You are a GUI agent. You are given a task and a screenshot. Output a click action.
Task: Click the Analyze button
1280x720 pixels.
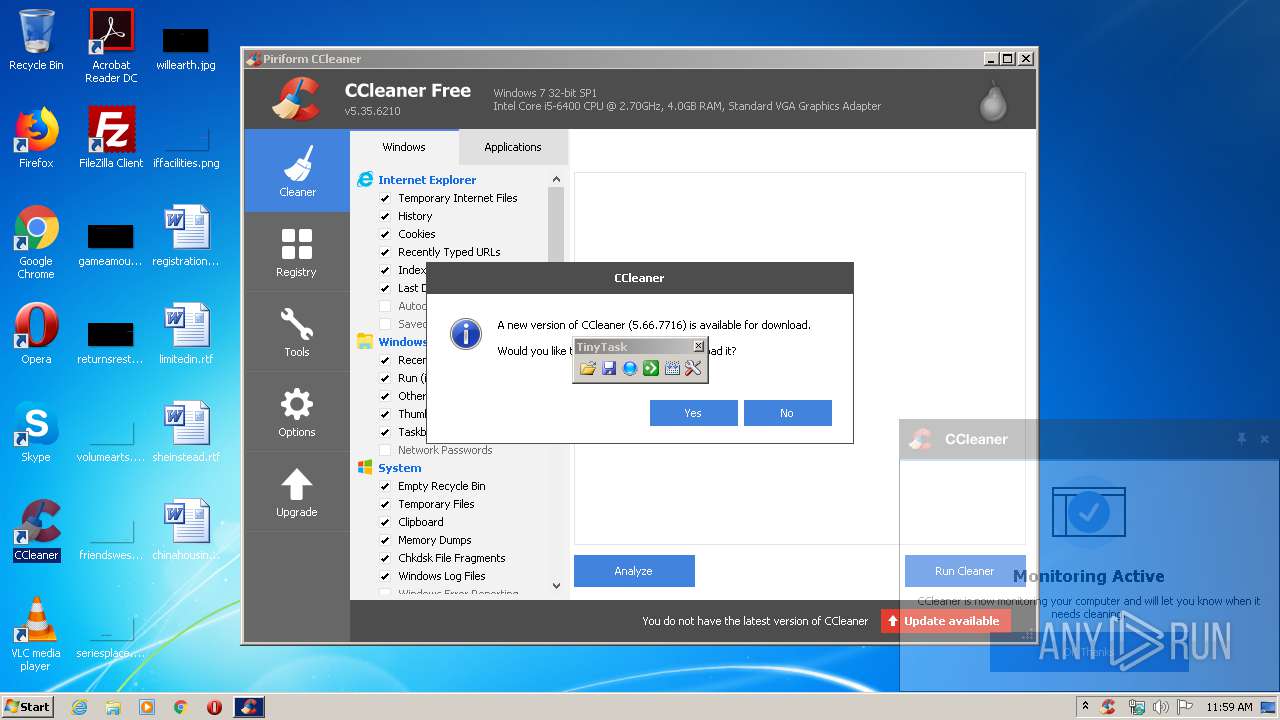click(x=634, y=571)
